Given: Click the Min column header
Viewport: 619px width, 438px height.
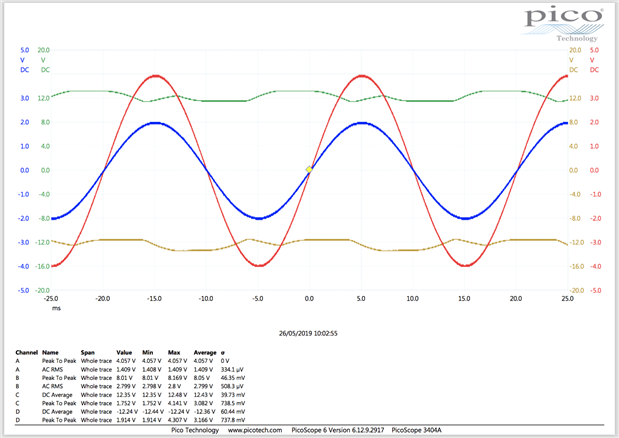Looking at the screenshot, I should [x=148, y=353].
